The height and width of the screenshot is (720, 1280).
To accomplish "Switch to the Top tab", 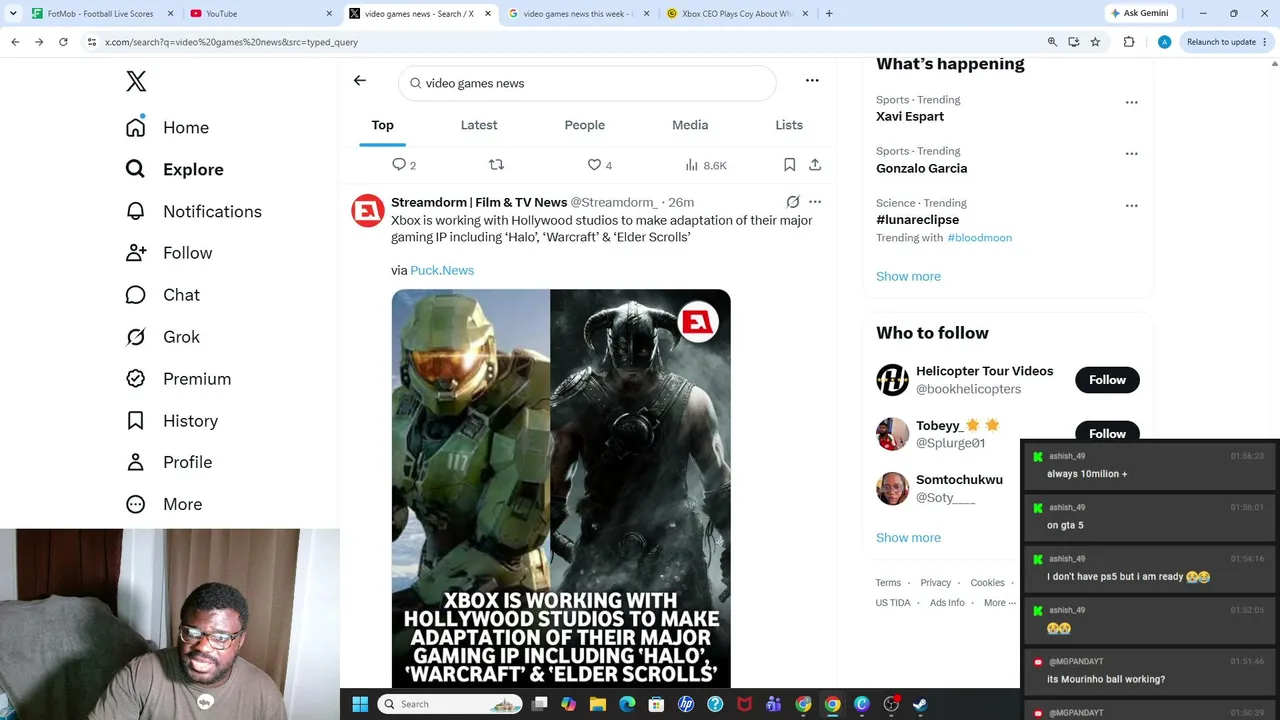I will coord(383,125).
